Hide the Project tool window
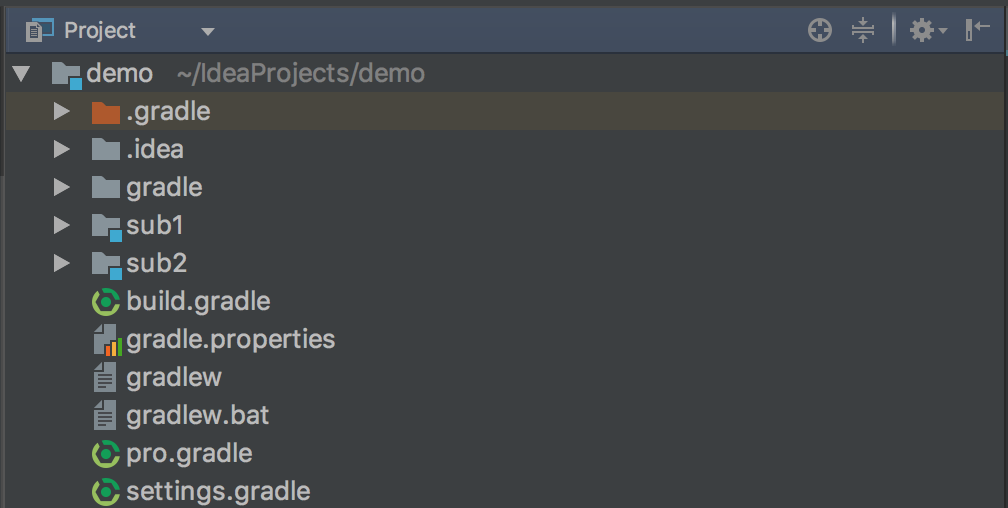 coord(977,30)
